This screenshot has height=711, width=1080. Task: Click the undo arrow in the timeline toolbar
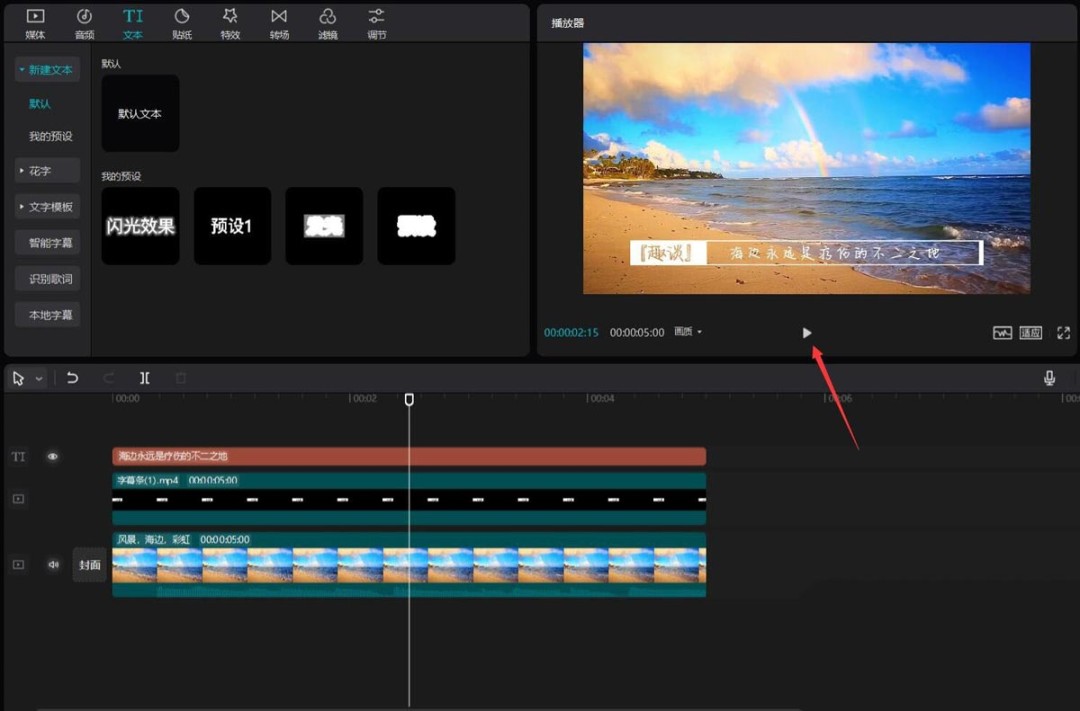pyautogui.click(x=72, y=378)
